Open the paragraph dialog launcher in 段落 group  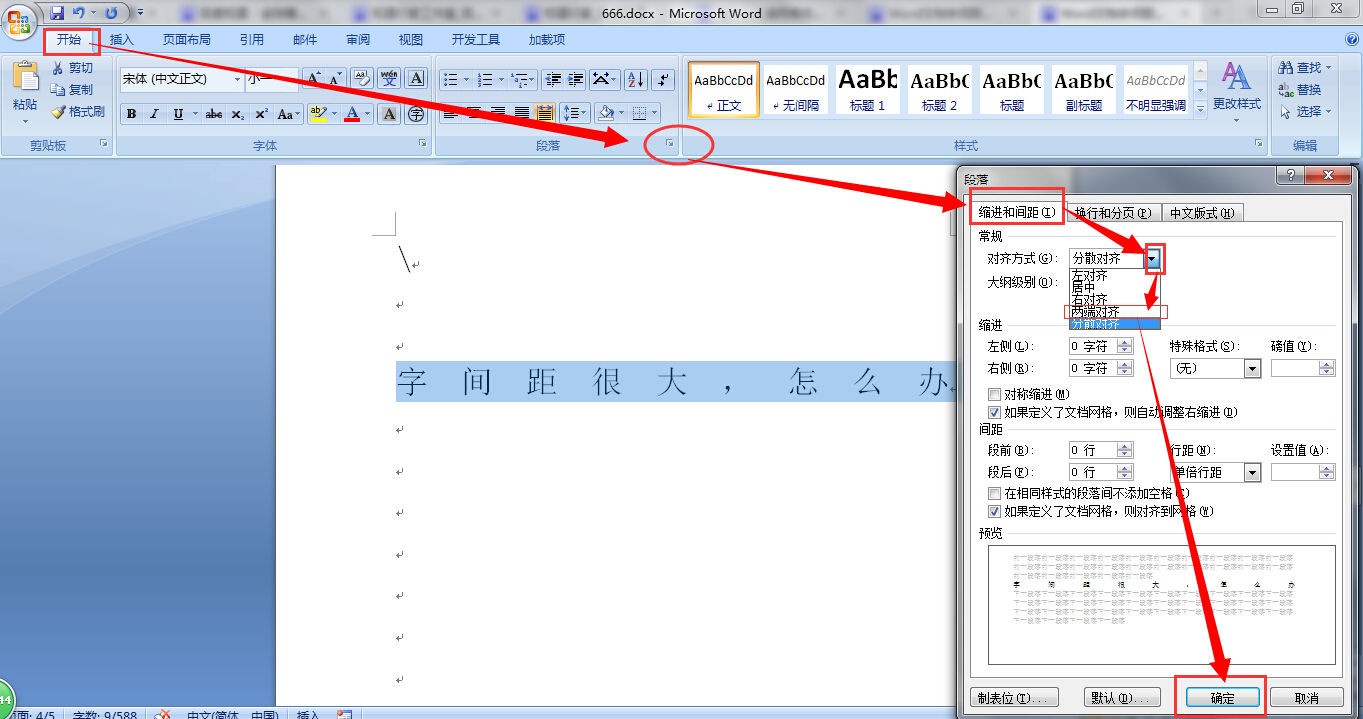(671, 145)
